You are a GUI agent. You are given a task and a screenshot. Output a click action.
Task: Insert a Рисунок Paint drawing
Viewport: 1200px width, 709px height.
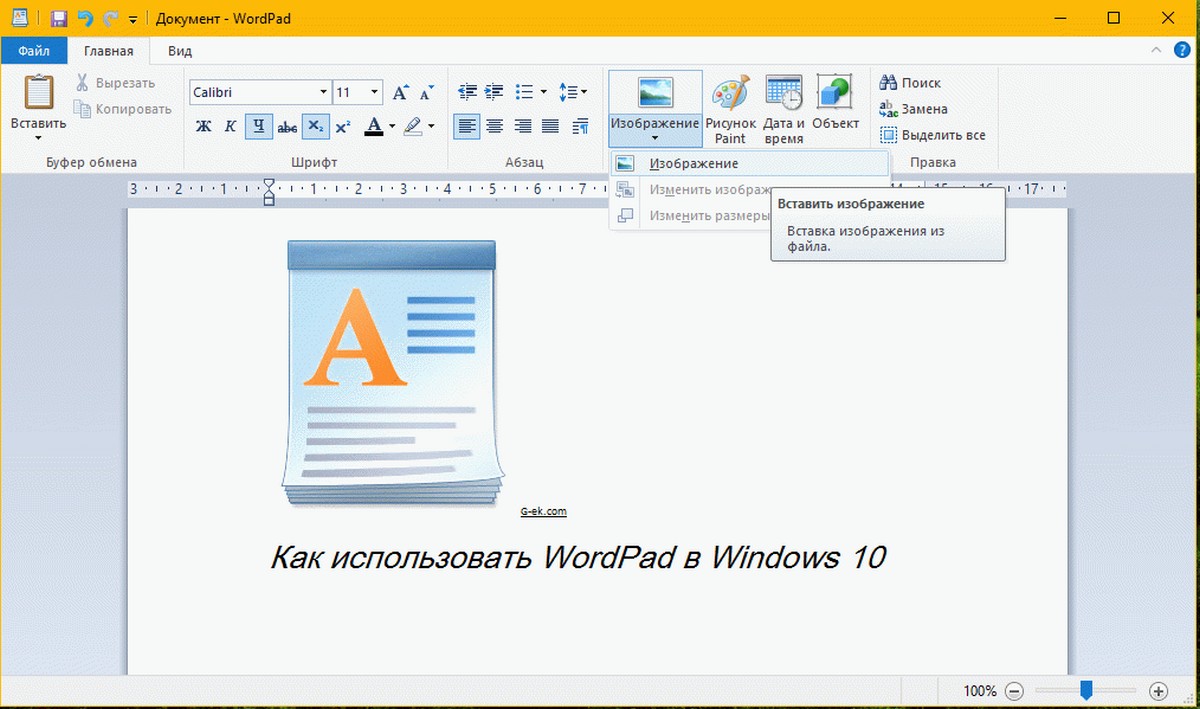click(x=731, y=108)
